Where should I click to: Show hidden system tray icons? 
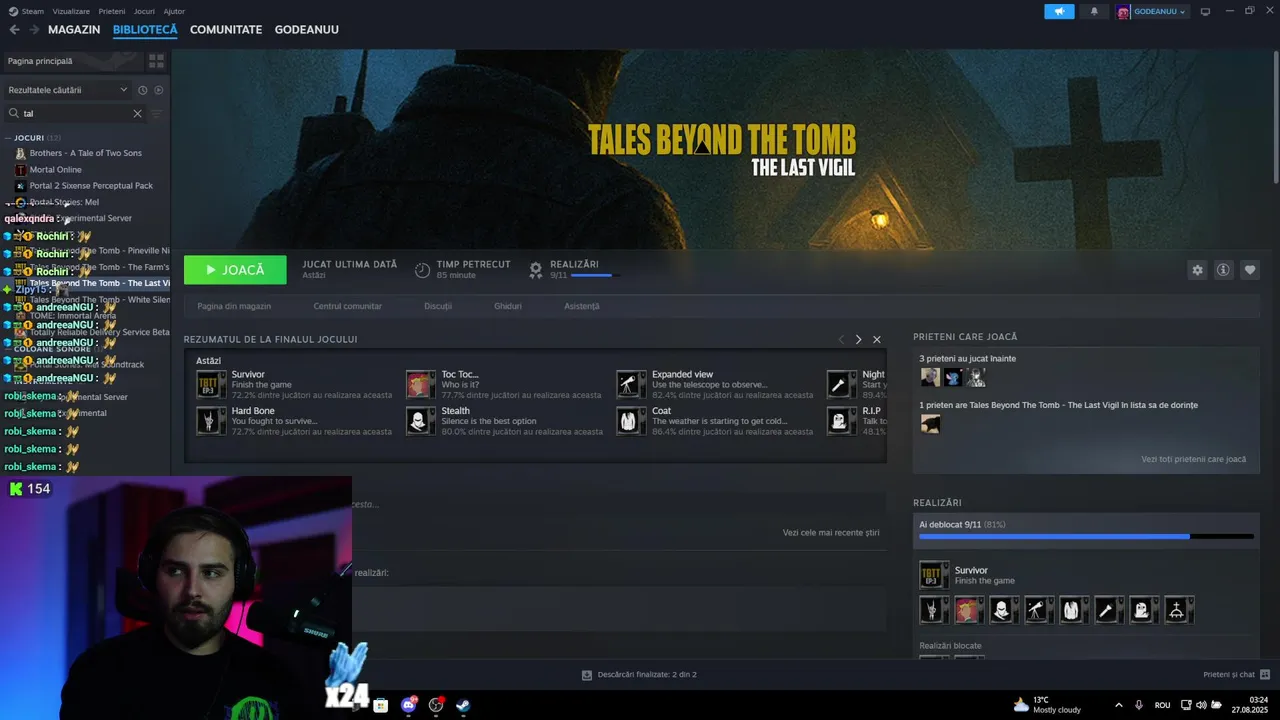point(1118,705)
